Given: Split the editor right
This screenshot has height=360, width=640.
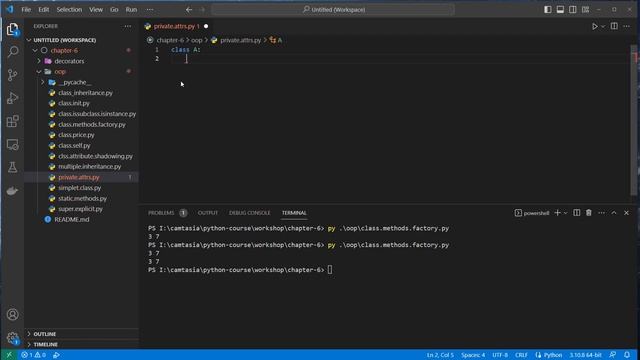Looking at the screenshot, I should [614, 26].
